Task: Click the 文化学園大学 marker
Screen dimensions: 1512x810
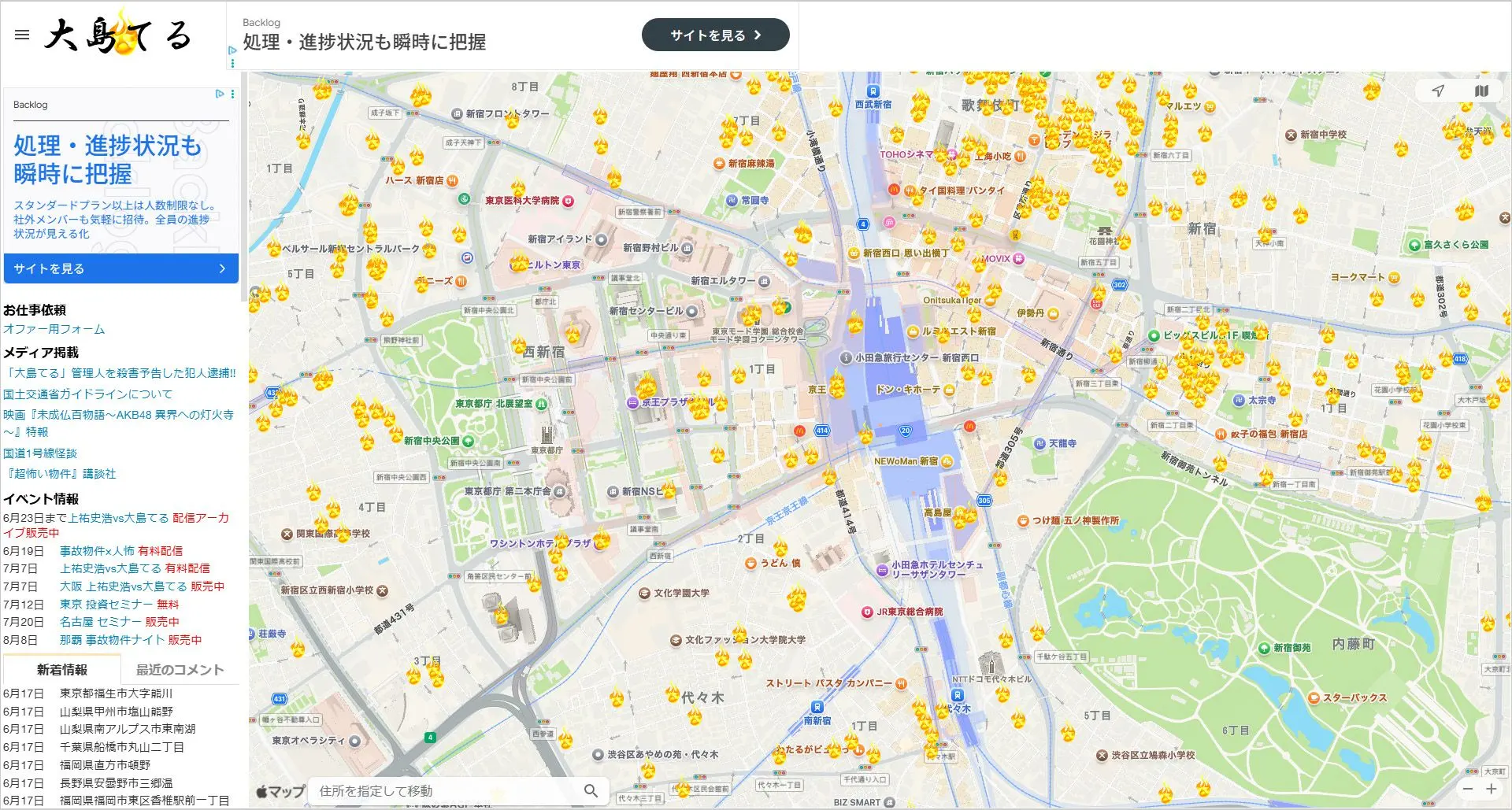Action: 644,593
